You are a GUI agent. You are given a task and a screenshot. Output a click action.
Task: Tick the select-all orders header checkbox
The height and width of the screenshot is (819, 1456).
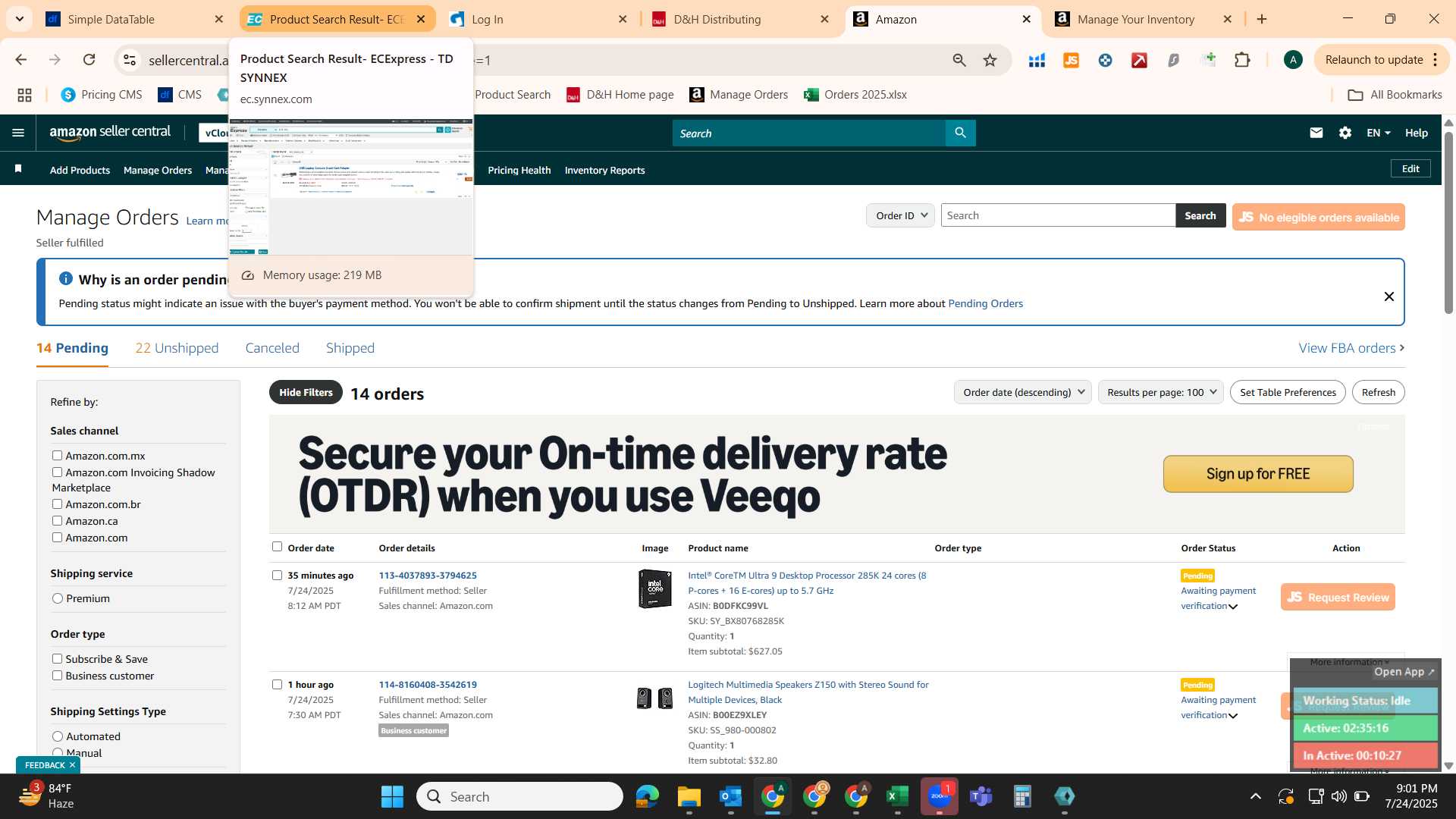[x=277, y=547]
